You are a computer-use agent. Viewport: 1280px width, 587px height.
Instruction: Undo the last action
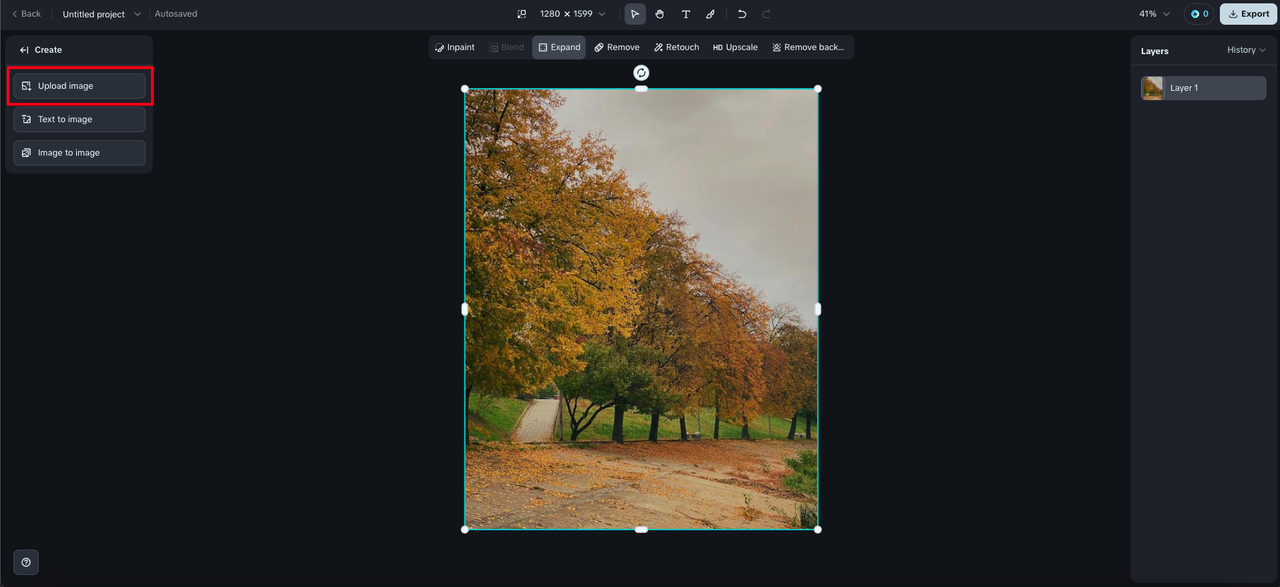click(742, 14)
